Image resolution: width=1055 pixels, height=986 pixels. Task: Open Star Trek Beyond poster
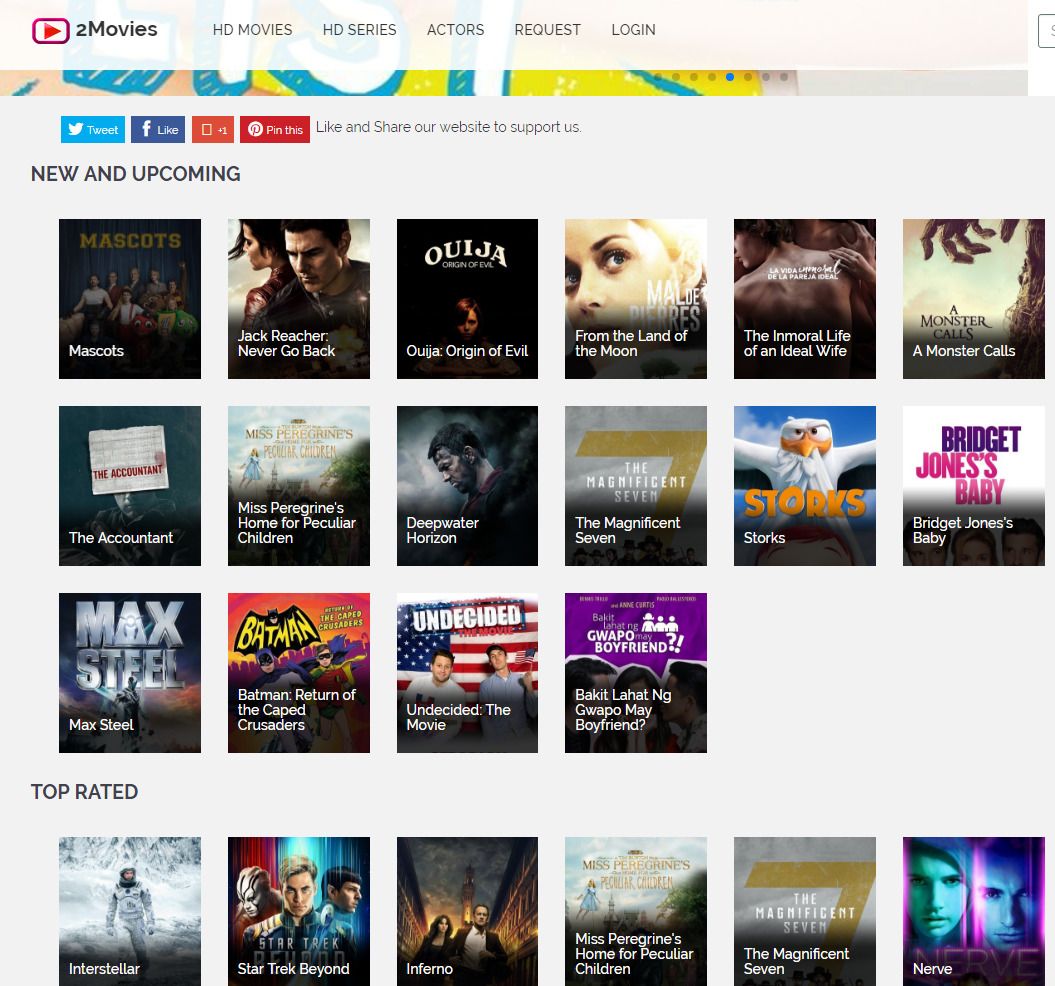[x=299, y=911]
